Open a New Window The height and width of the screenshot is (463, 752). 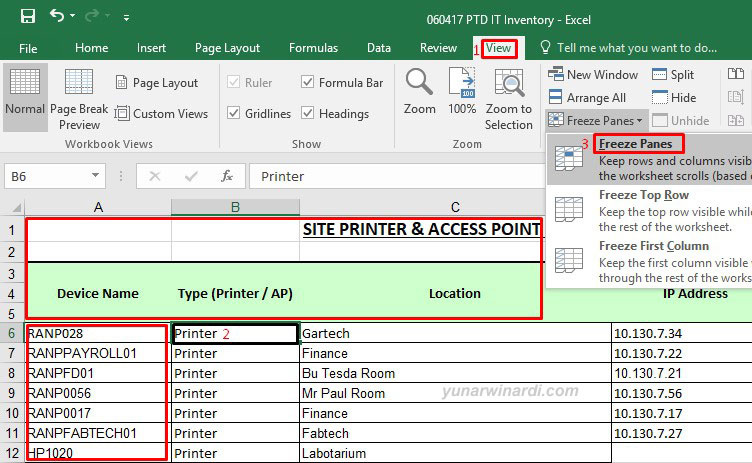coord(593,74)
